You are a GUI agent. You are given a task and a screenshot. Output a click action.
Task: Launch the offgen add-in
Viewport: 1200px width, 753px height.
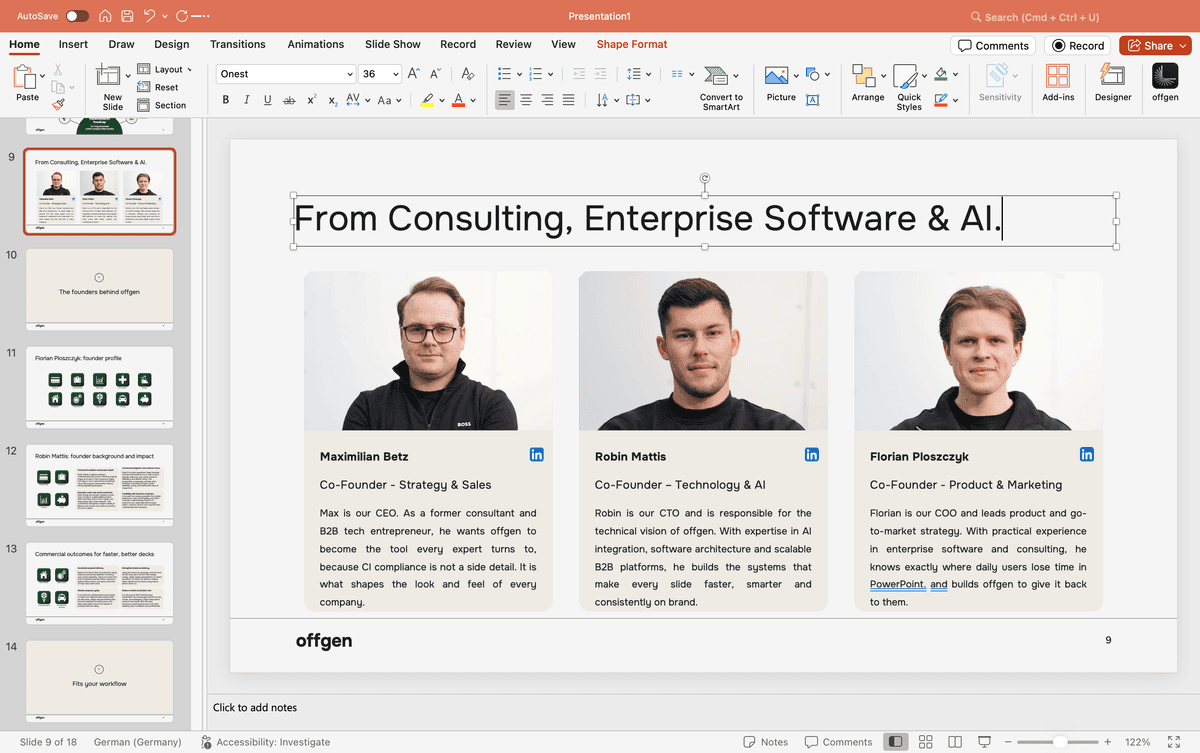(1165, 83)
